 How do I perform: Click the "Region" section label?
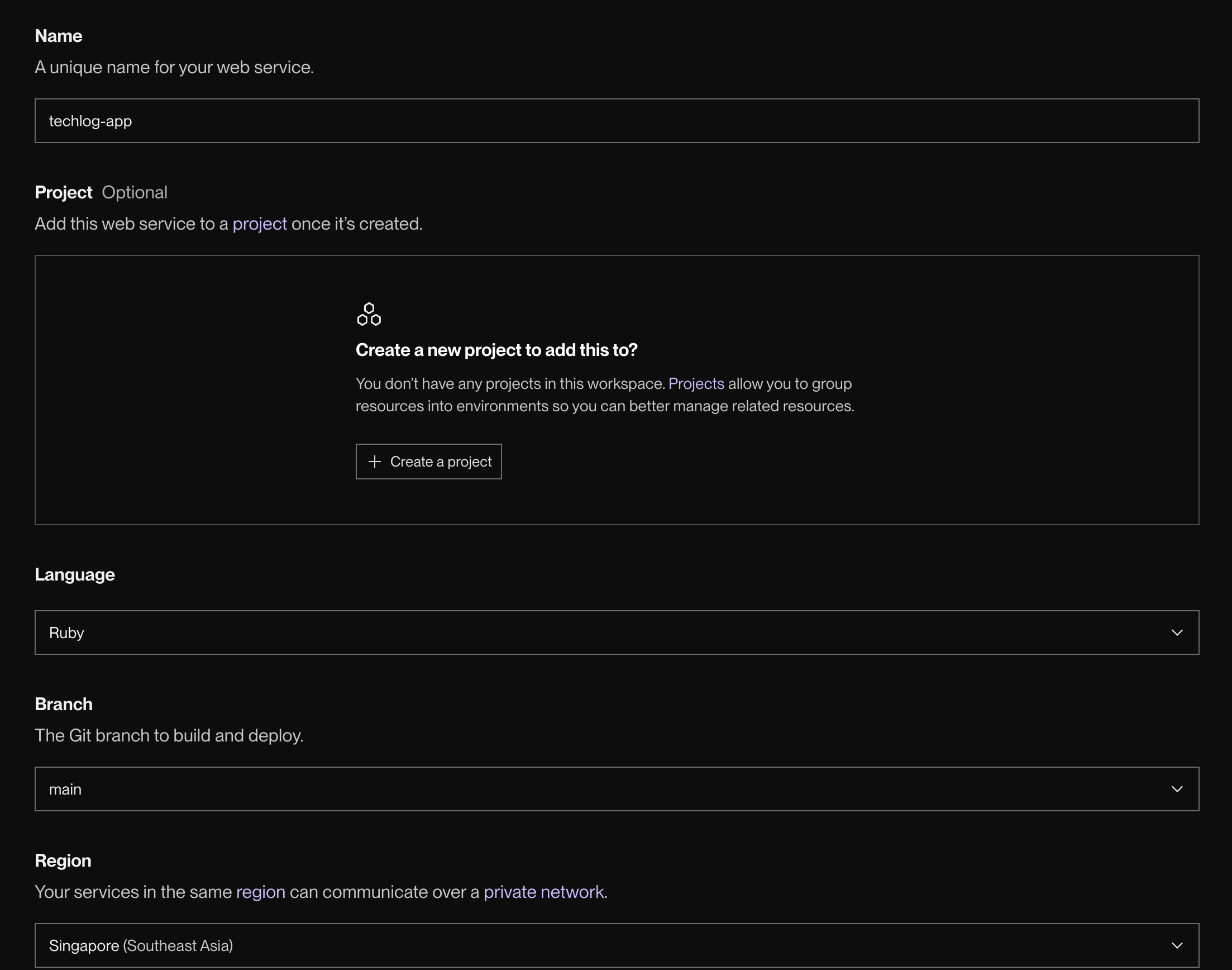point(63,861)
